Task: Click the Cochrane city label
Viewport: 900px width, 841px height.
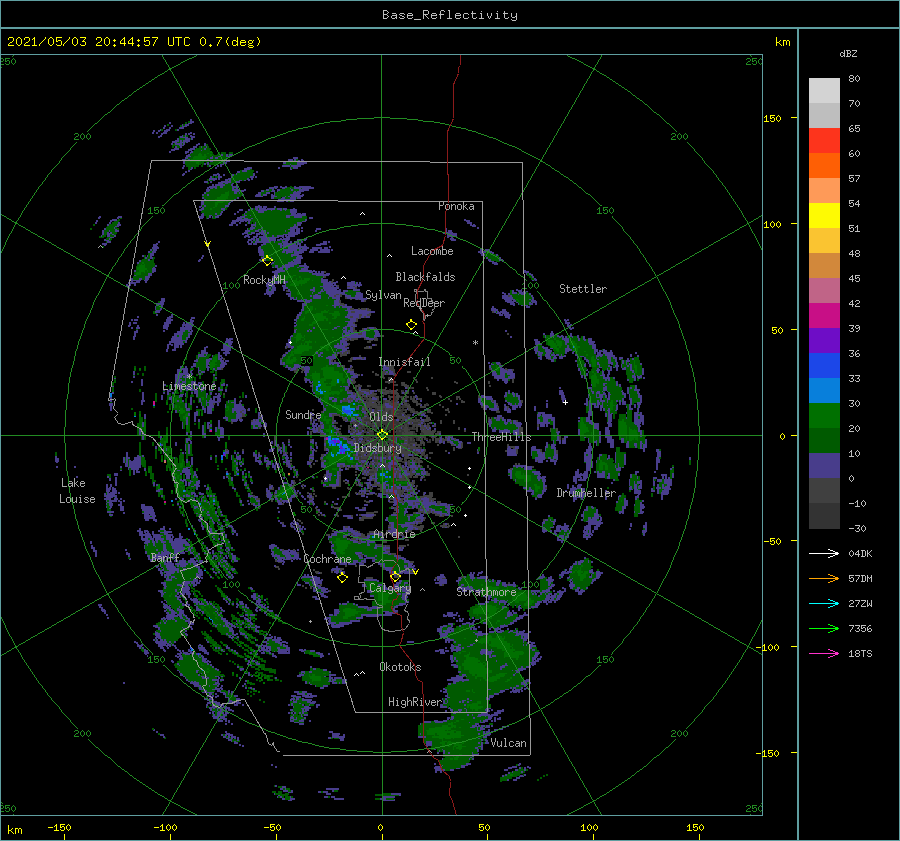Action: pos(327,559)
